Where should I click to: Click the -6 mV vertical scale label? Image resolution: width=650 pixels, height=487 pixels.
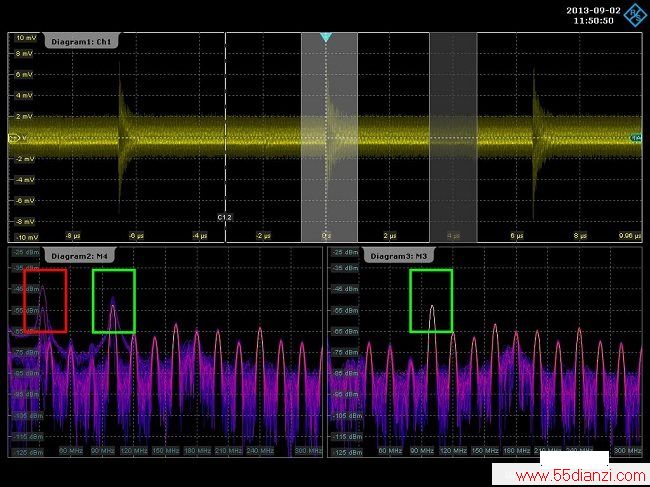24,201
